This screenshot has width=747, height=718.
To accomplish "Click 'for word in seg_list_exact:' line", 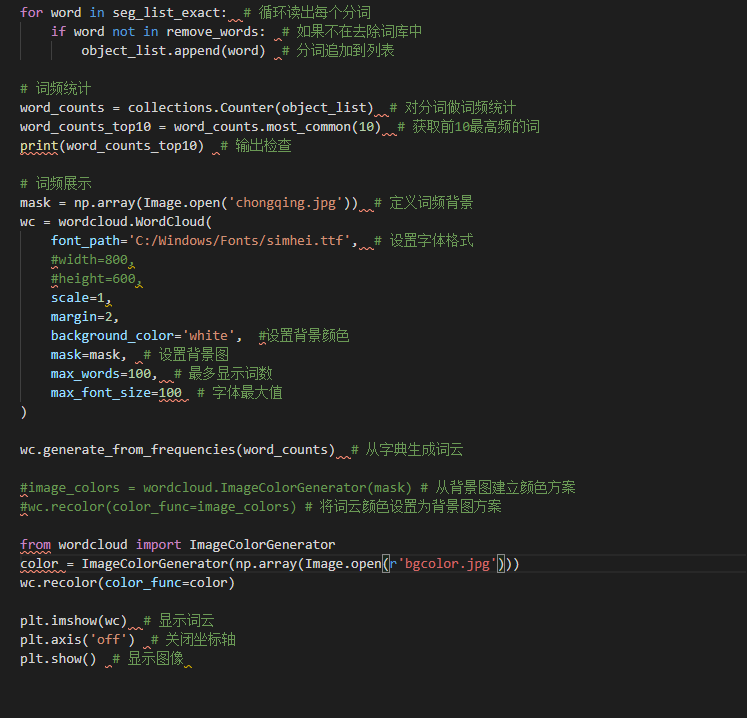I will [123, 12].
